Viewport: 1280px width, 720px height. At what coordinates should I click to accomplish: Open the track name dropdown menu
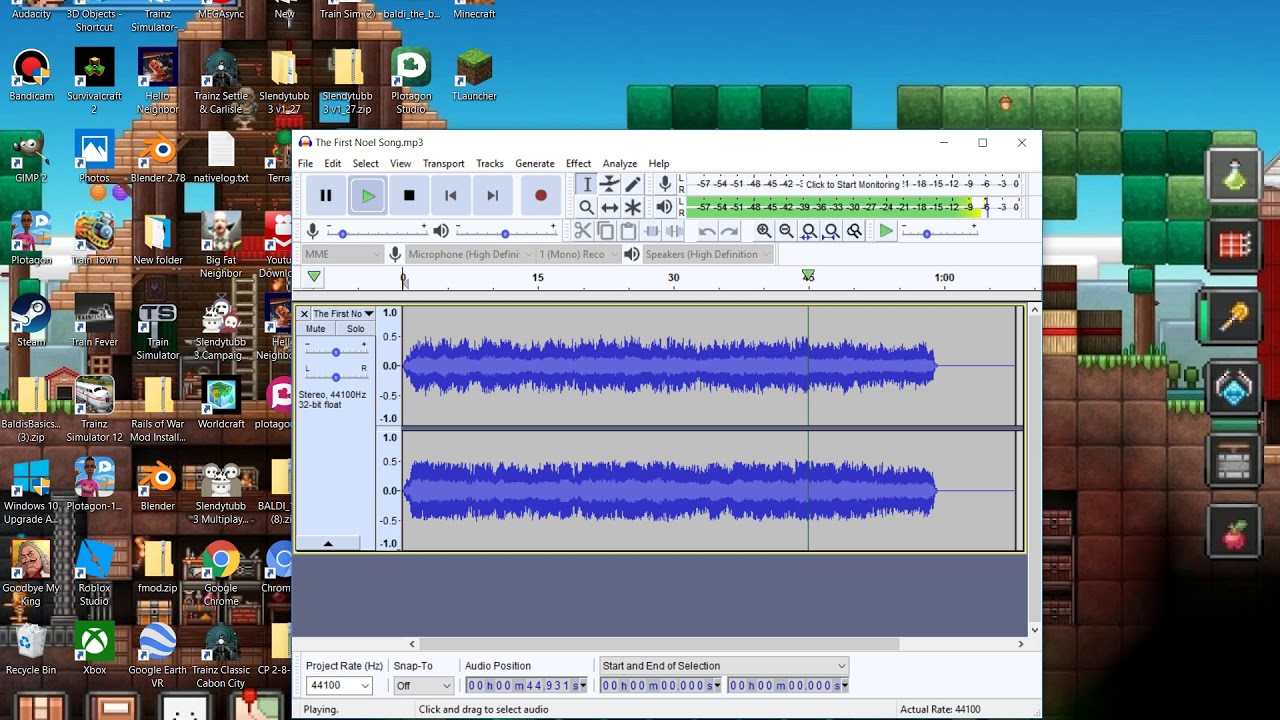point(343,314)
